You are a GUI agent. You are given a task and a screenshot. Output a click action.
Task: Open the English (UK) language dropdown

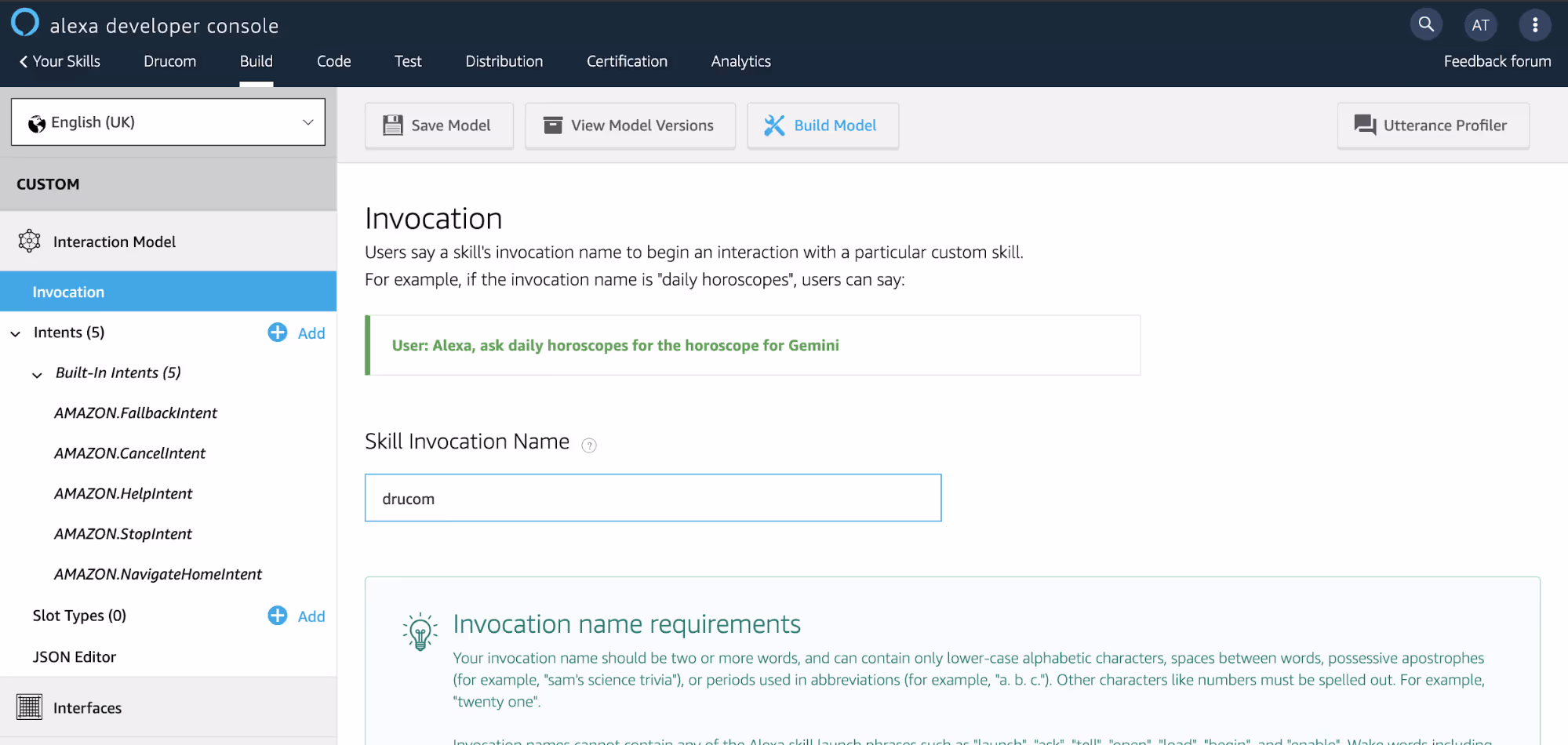coord(168,122)
